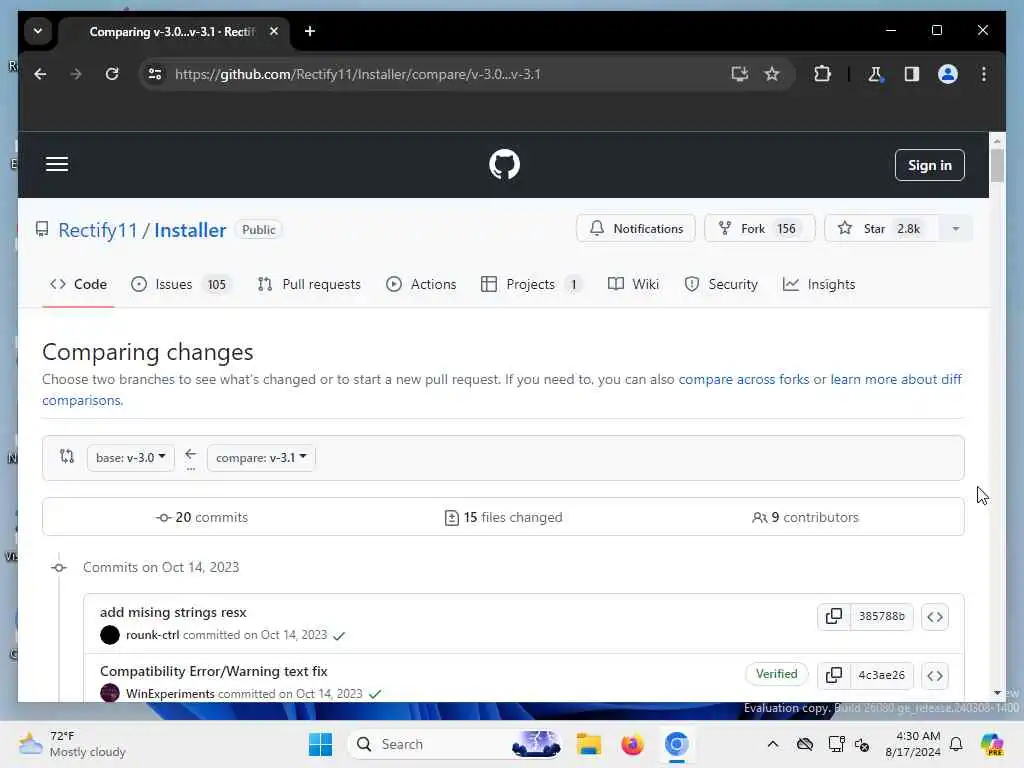This screenshot has height=768, width=1024.
Task: Open the Wiki tab
Action: pos(633,285)
